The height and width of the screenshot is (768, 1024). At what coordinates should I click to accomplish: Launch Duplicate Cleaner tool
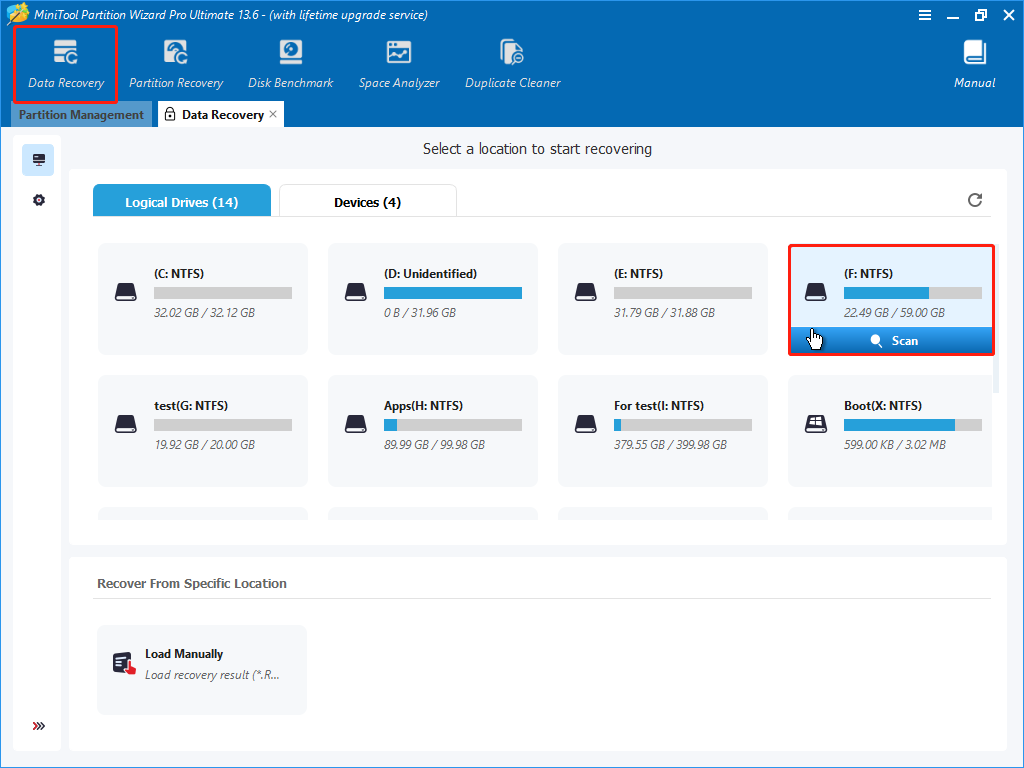tap(513, 64)
